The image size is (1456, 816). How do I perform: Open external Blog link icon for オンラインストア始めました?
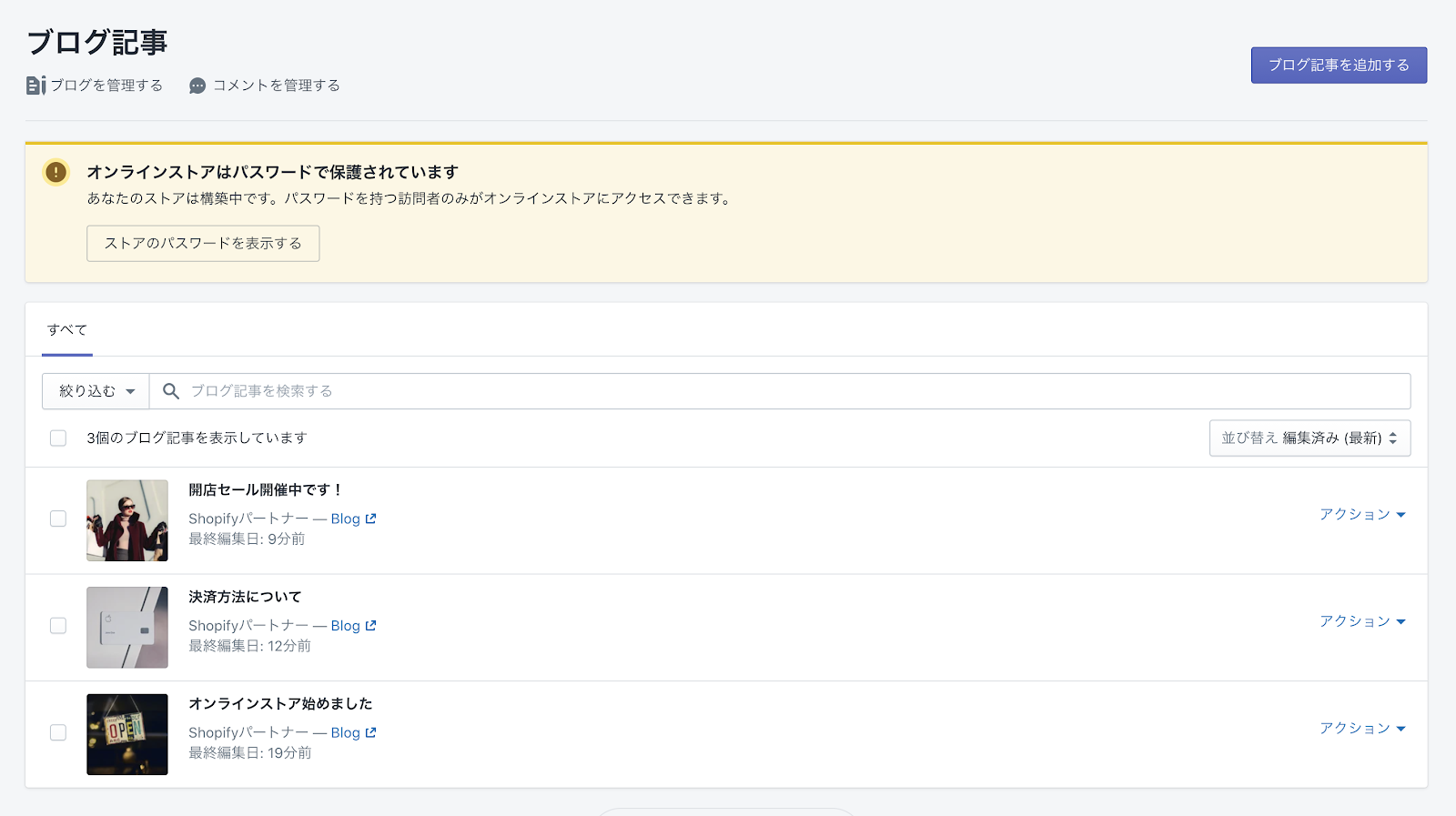click(x=370, y=732)
